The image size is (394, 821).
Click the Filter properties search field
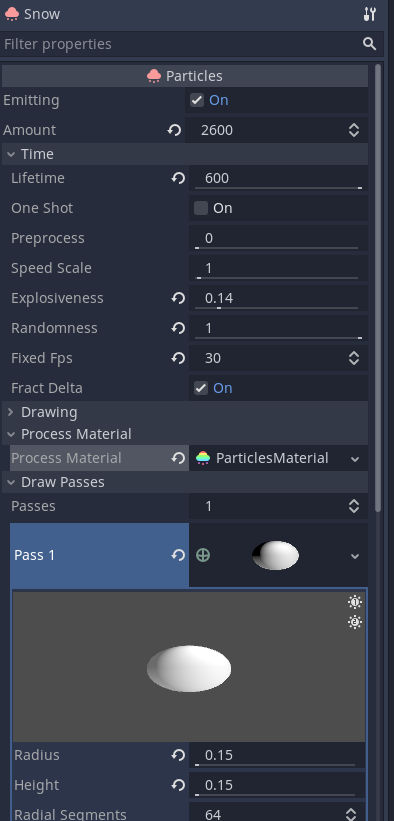click(181, 44)
